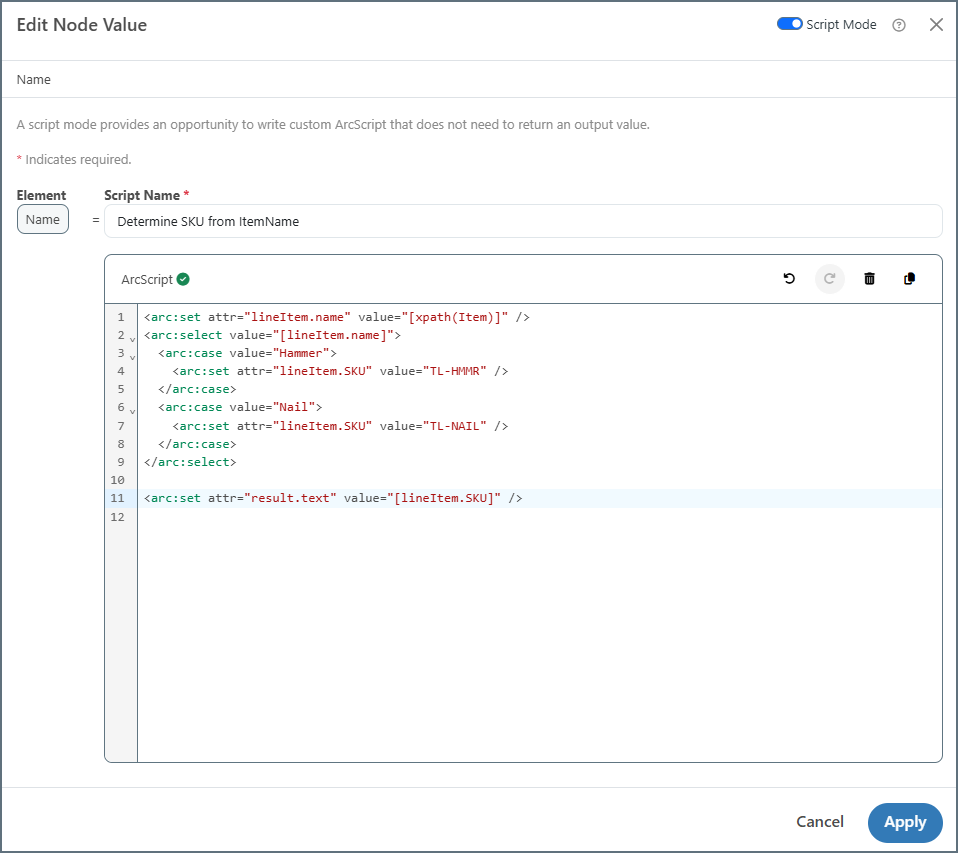Viewport: 958px width, 853px height.
Task: Collapse the Nail arc:case fold on line 6
Action: tap(132, 410)
